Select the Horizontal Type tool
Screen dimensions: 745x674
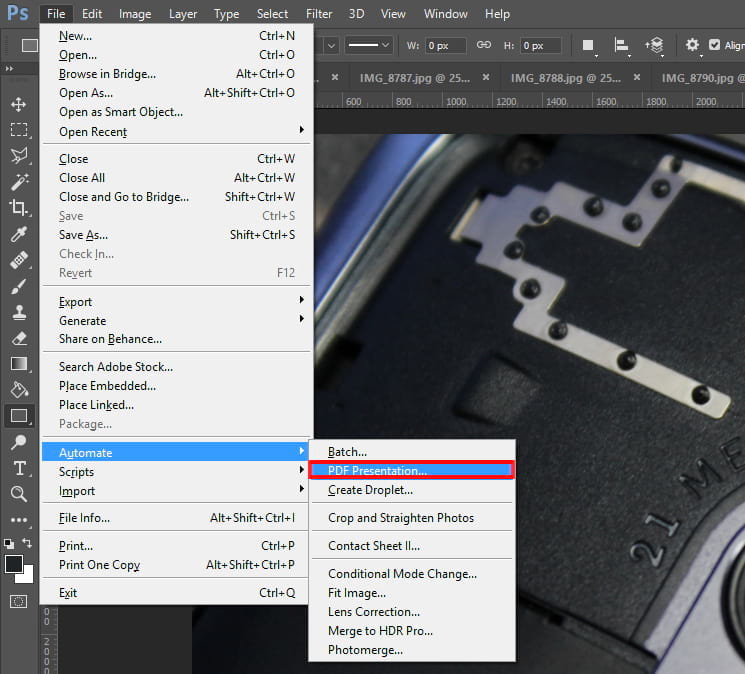click(x=18, y=468)
